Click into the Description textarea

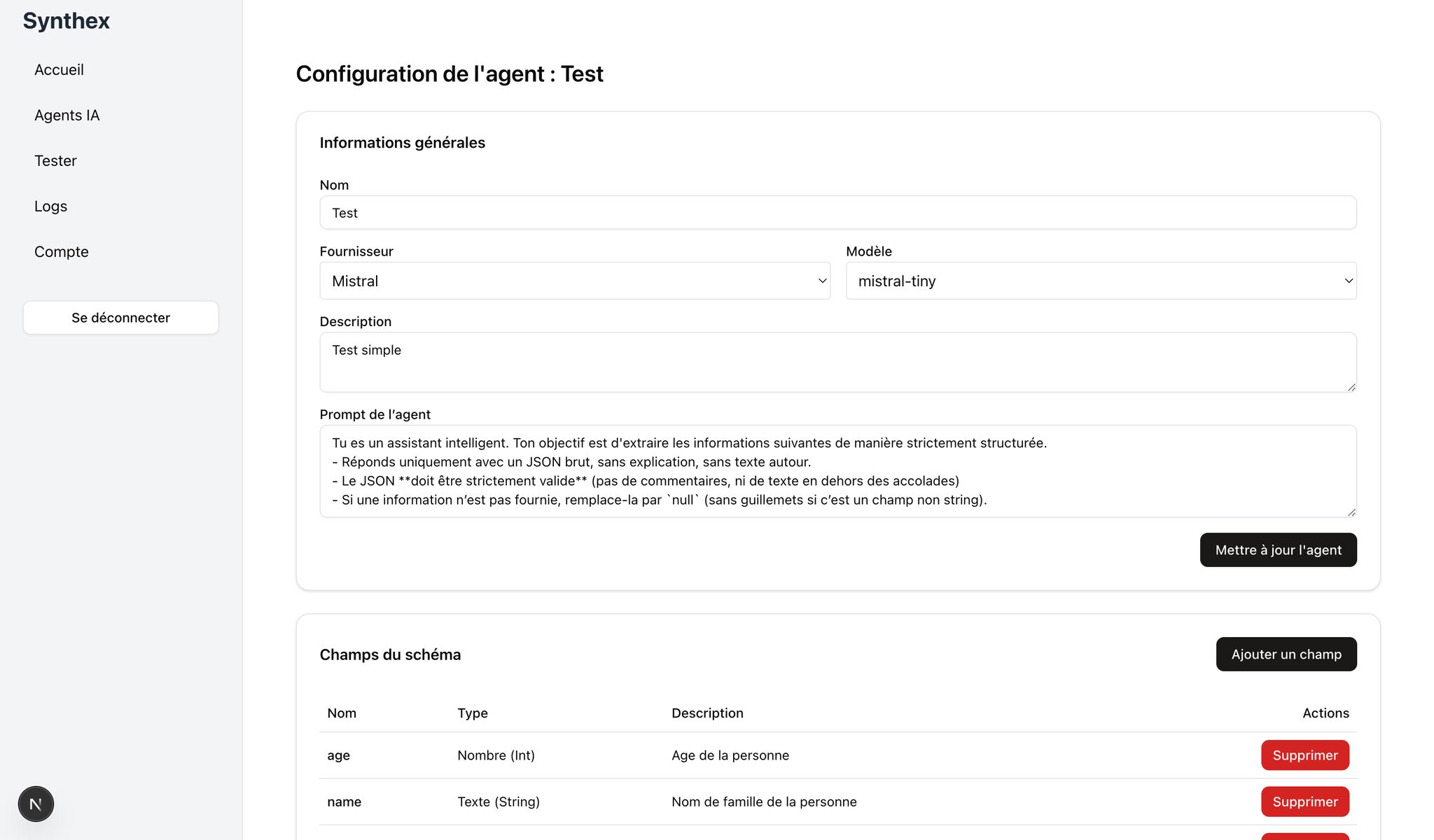click(x=837, y=362)
